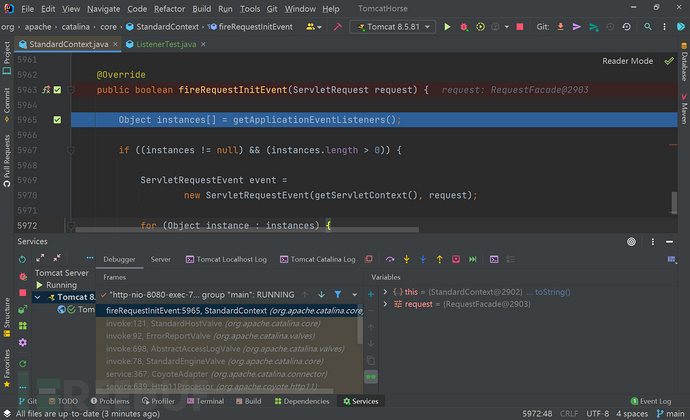This screenshot has height=420, width=690.
Task: Click the Debug bug icon in the toolbar
Action: click(463, 26)
